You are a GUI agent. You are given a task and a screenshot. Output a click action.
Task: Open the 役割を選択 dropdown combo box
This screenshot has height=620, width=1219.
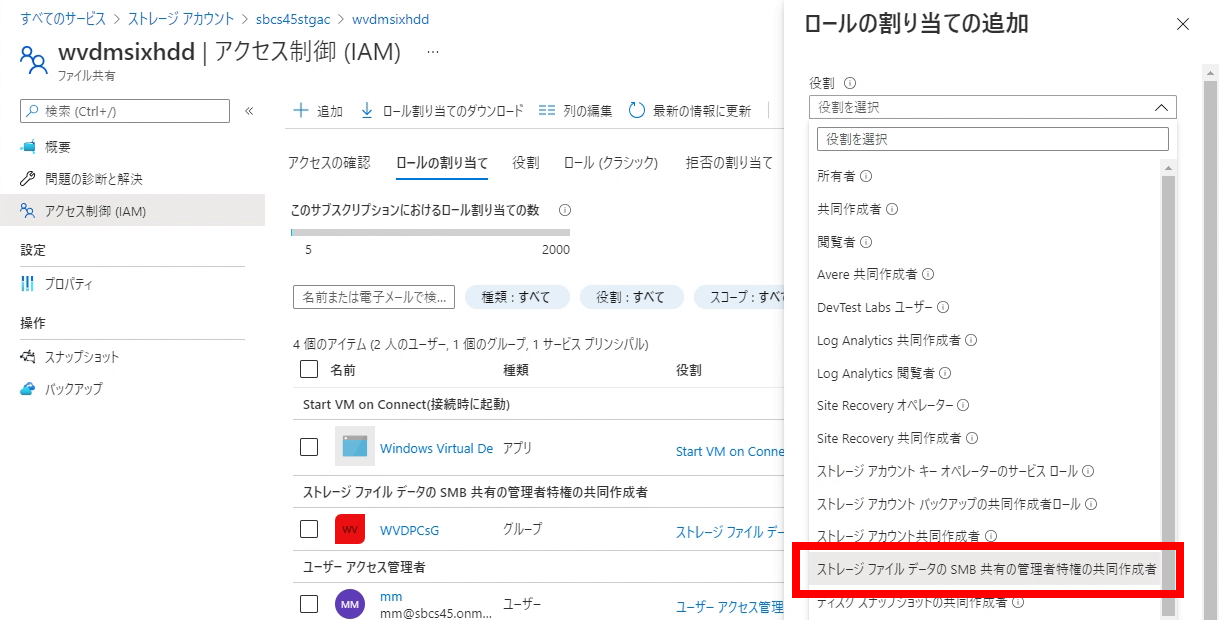pos(992,107)
